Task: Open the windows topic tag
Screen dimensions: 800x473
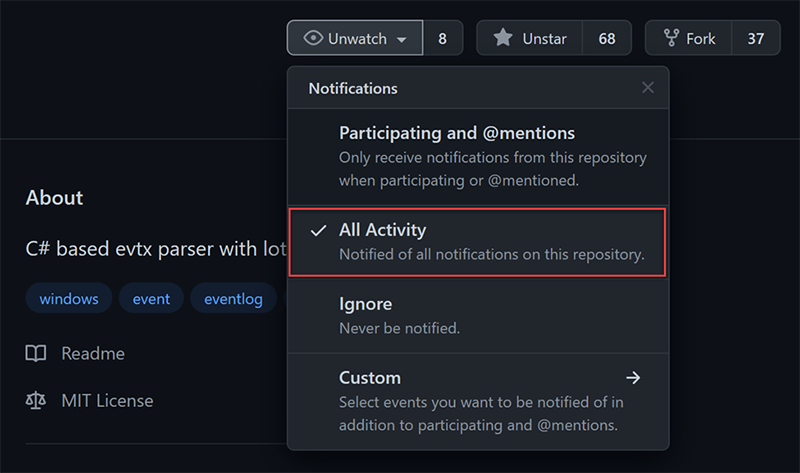Action: (69, 298)
